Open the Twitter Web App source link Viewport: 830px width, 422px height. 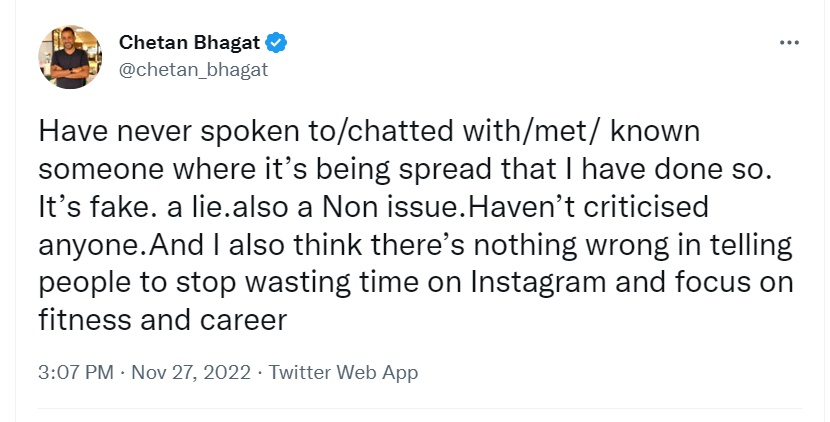[x=343, y=373]
